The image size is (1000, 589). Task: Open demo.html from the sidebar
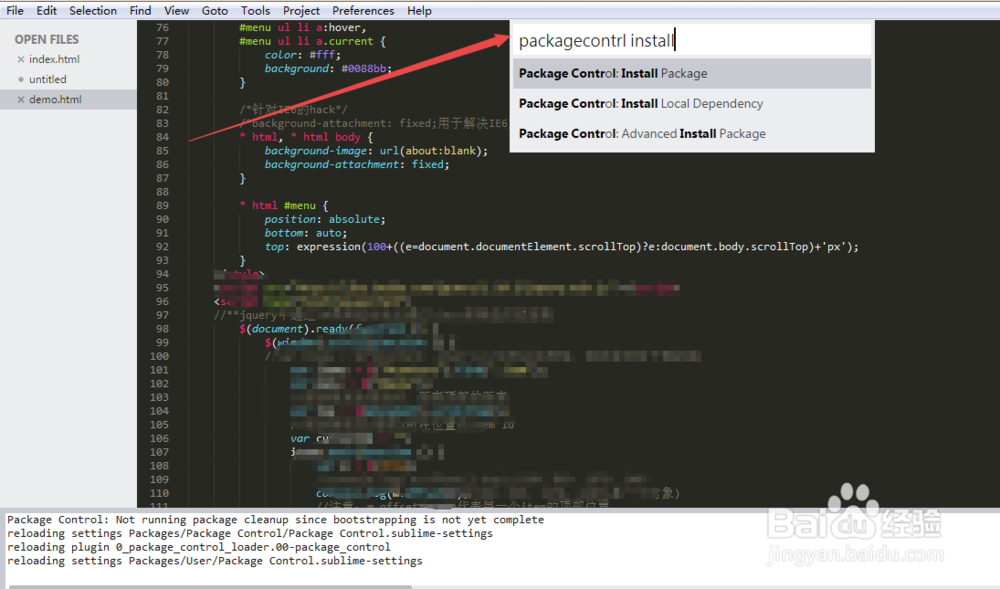[x=57, y=99]
